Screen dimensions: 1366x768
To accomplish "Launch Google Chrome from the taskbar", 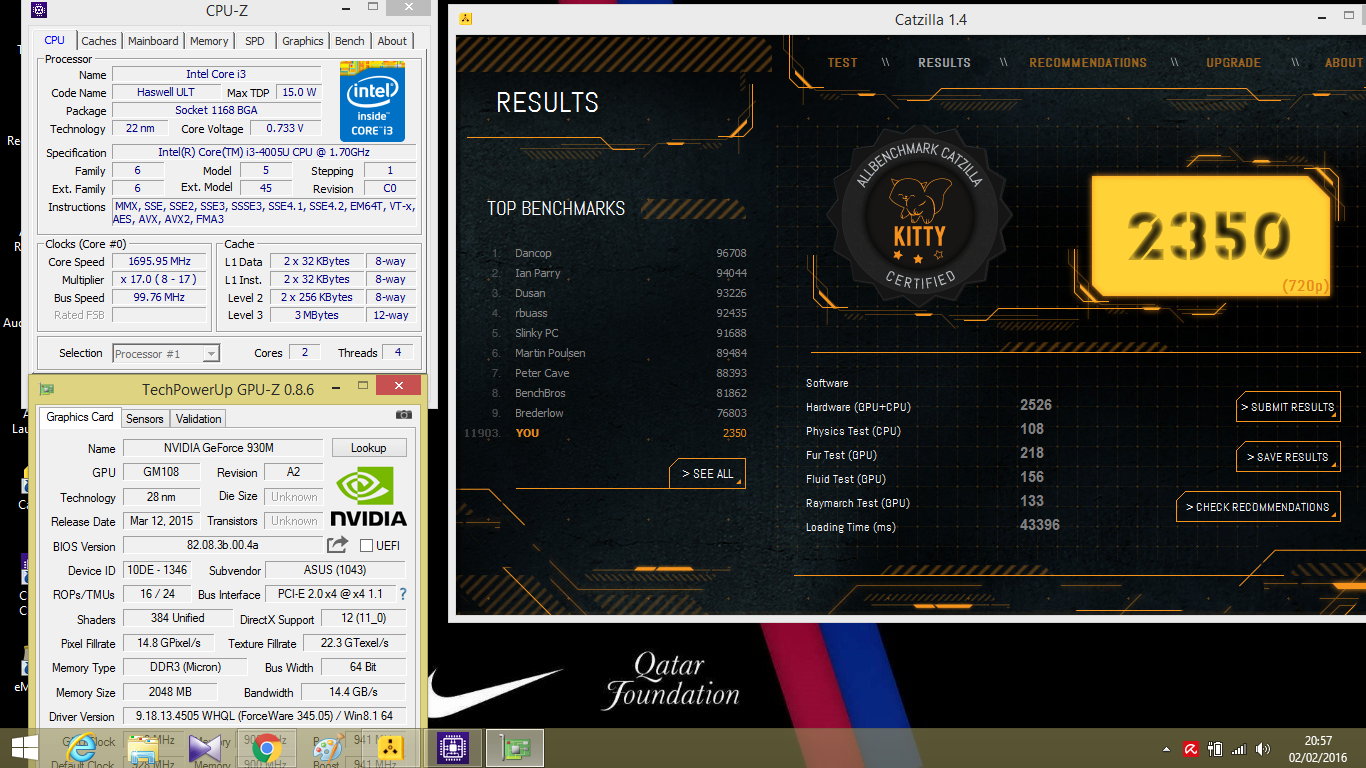I will click(266, 748).
